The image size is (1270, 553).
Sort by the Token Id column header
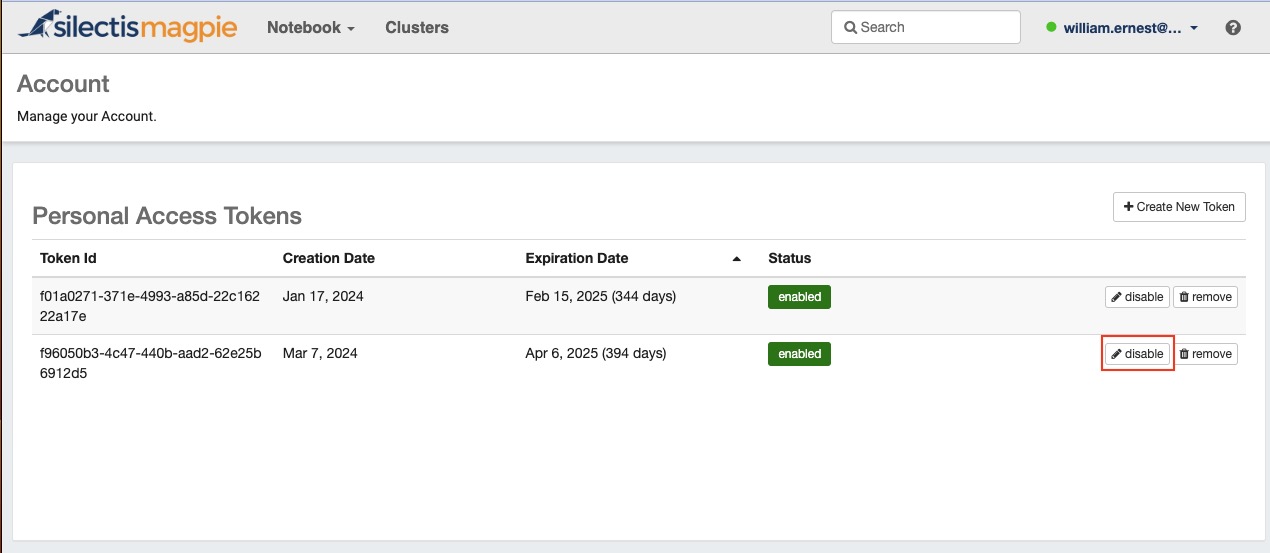coord(68,258)
